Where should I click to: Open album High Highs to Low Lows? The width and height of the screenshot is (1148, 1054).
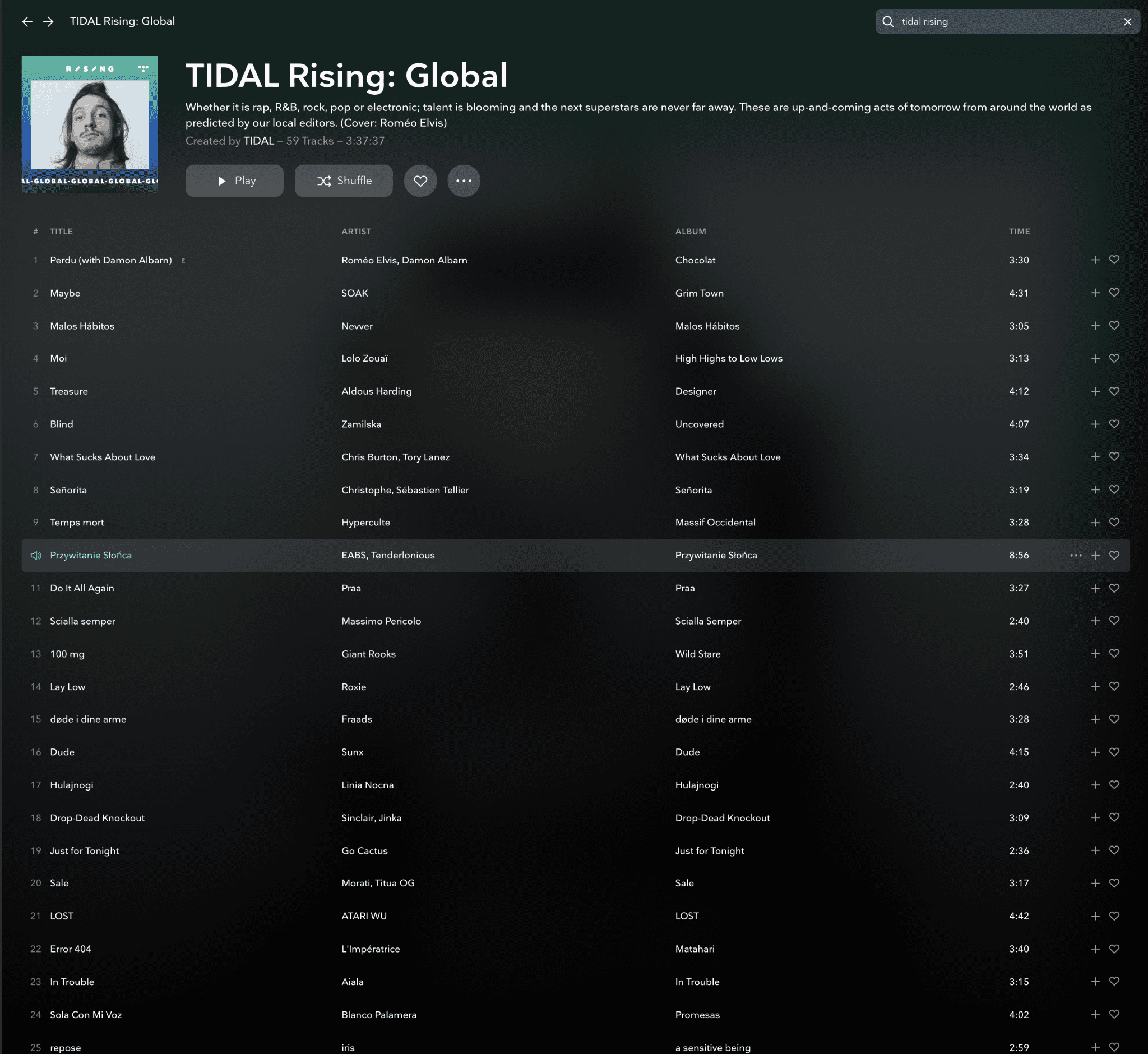[729, 359]
